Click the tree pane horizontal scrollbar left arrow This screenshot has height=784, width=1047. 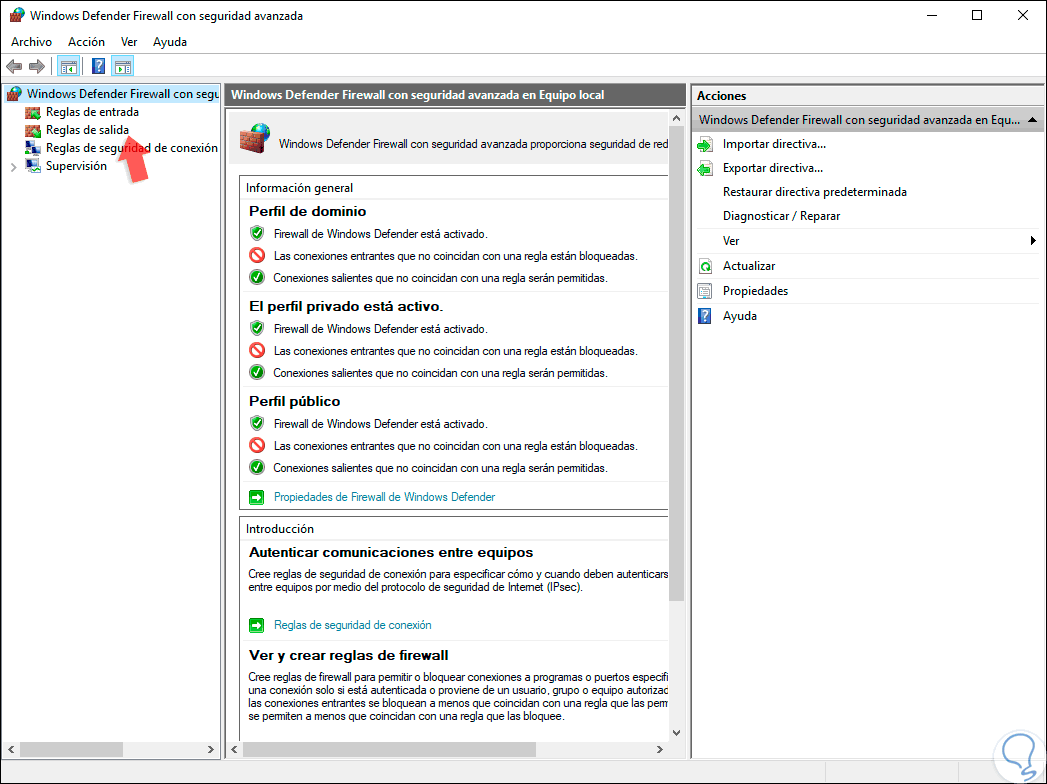tap(11, 750)
